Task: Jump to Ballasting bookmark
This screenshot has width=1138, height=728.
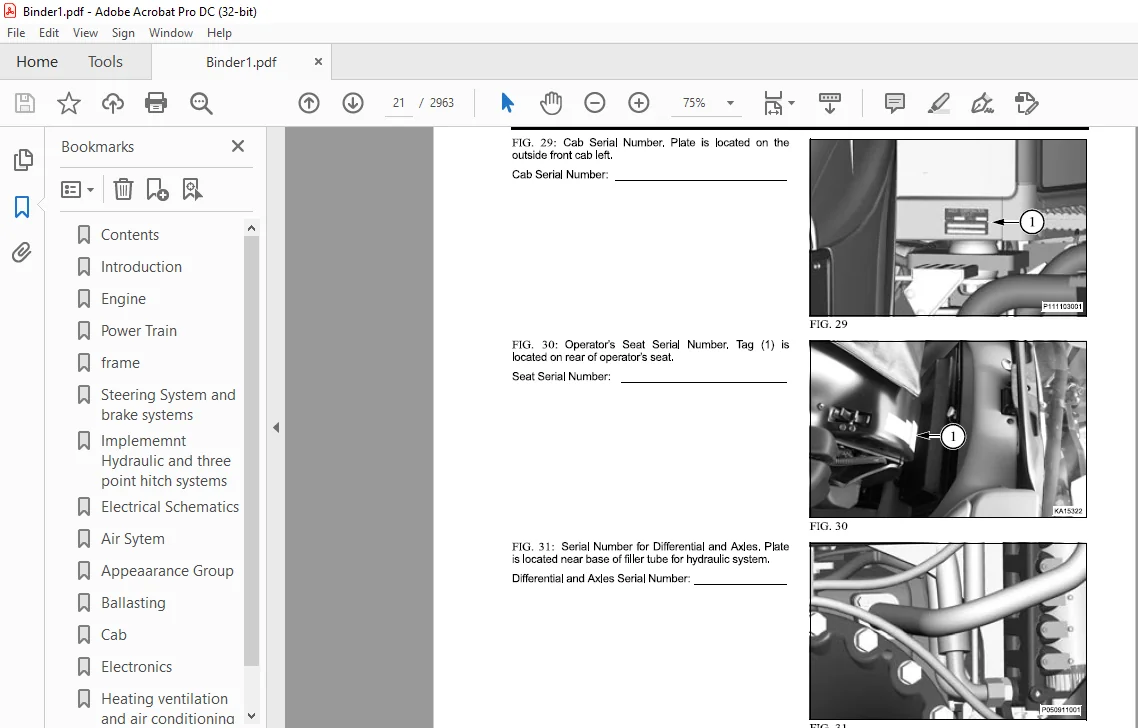Action: [133, 602]
